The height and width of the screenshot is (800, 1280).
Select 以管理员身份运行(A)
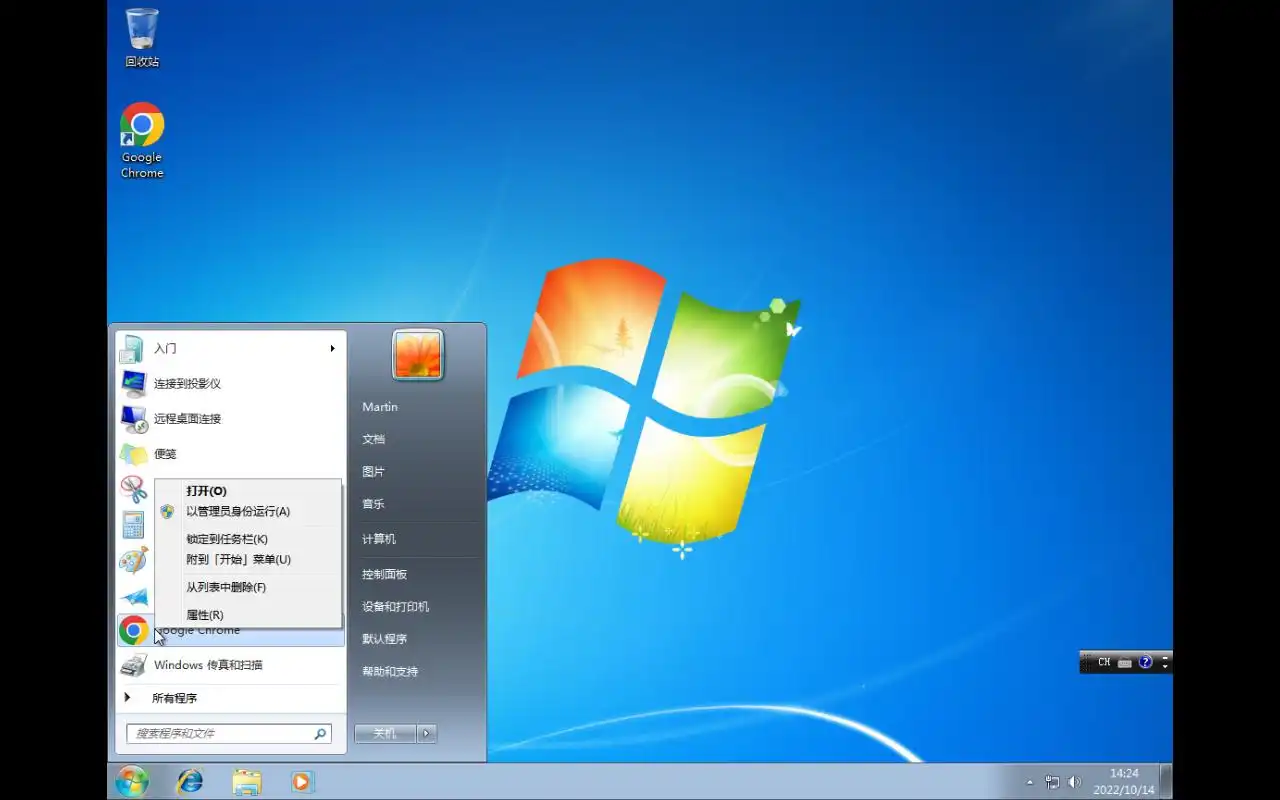[x=249, y=511]
